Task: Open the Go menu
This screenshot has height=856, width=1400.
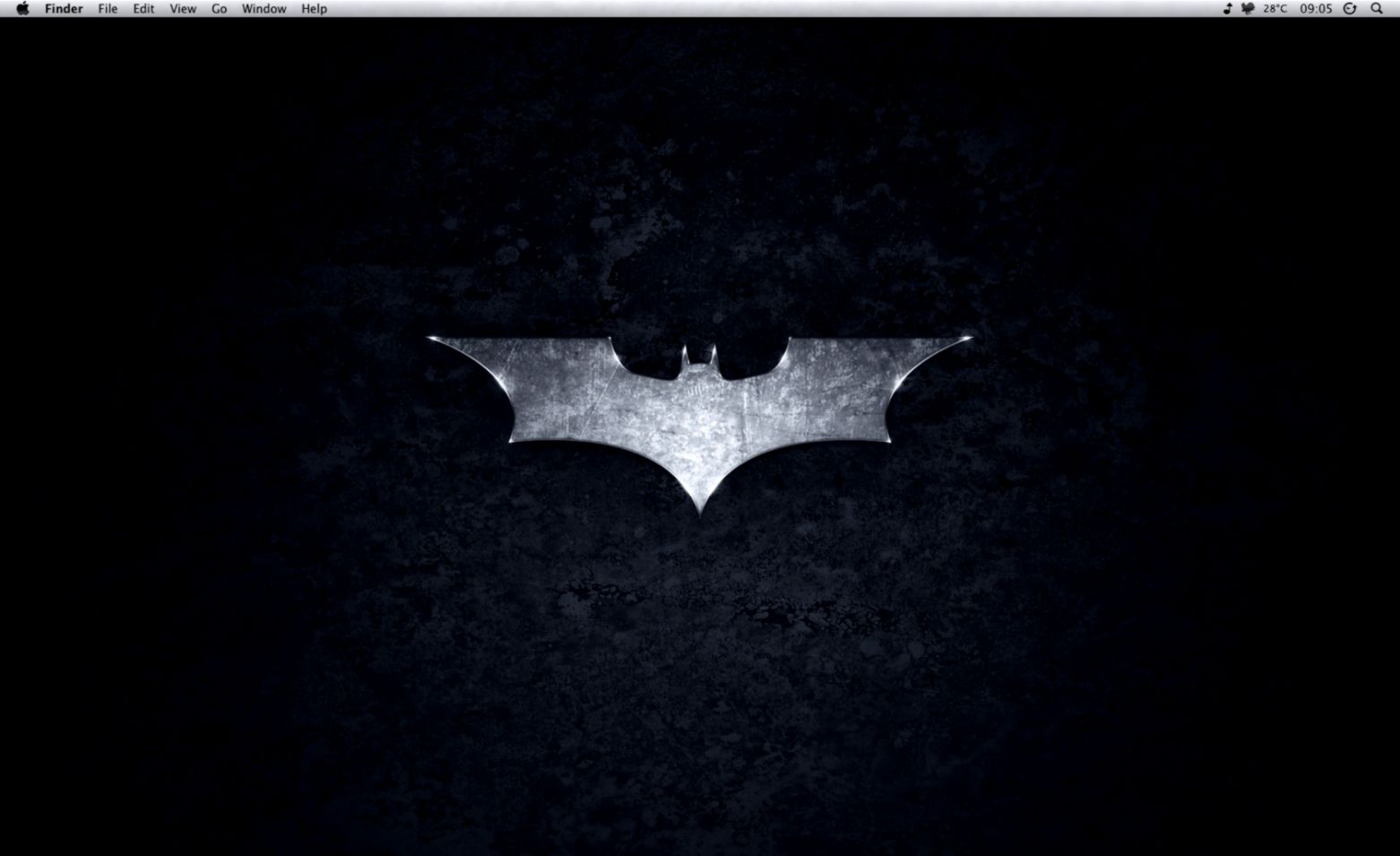Action: (x=218, y=8)
